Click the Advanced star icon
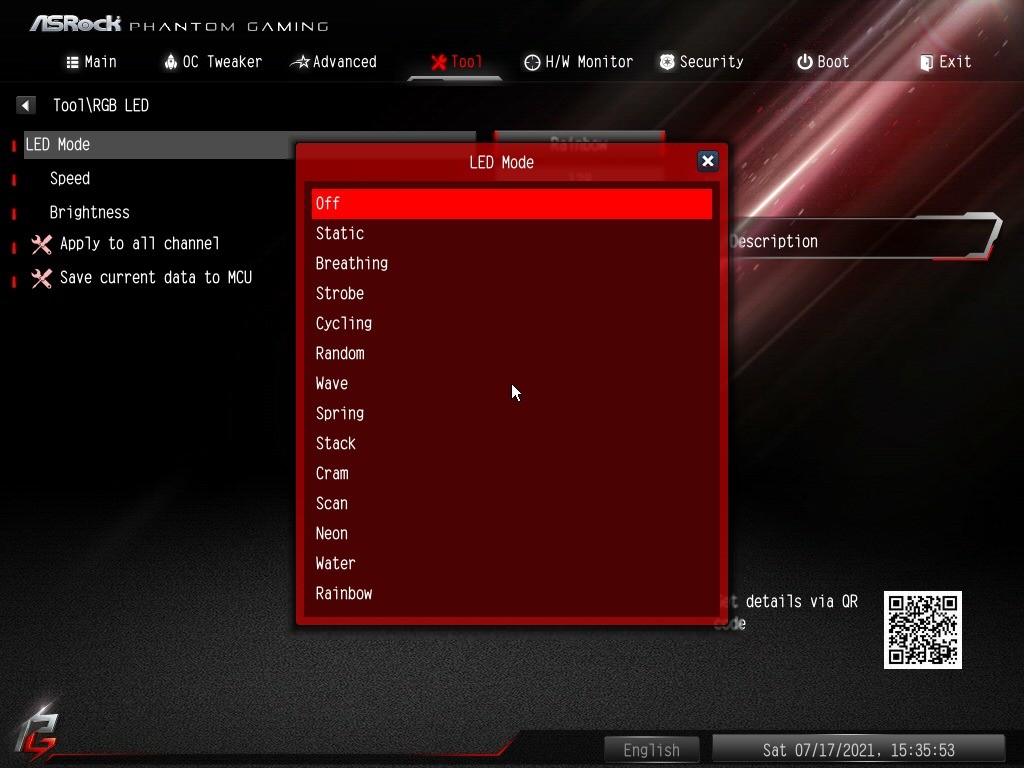The width and height of the screenshot is (1024, 768). point(300,63)
